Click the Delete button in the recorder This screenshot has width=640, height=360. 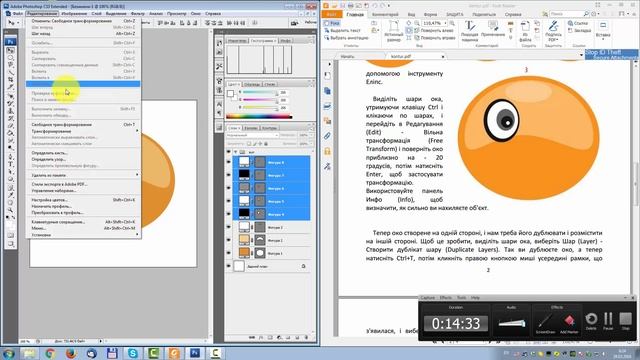pyautogui.click(x=591, y=321)
